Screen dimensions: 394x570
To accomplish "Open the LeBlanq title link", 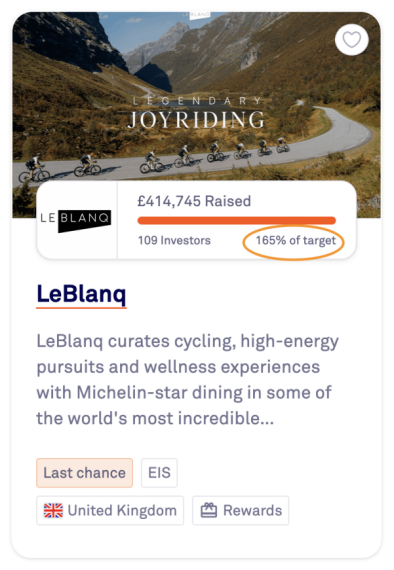I will coord(81,294).
